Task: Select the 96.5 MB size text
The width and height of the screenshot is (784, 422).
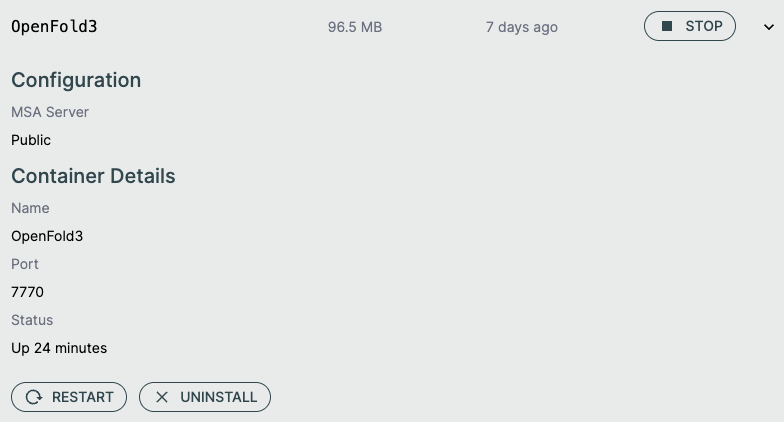Action: click(x=355, y=27)
